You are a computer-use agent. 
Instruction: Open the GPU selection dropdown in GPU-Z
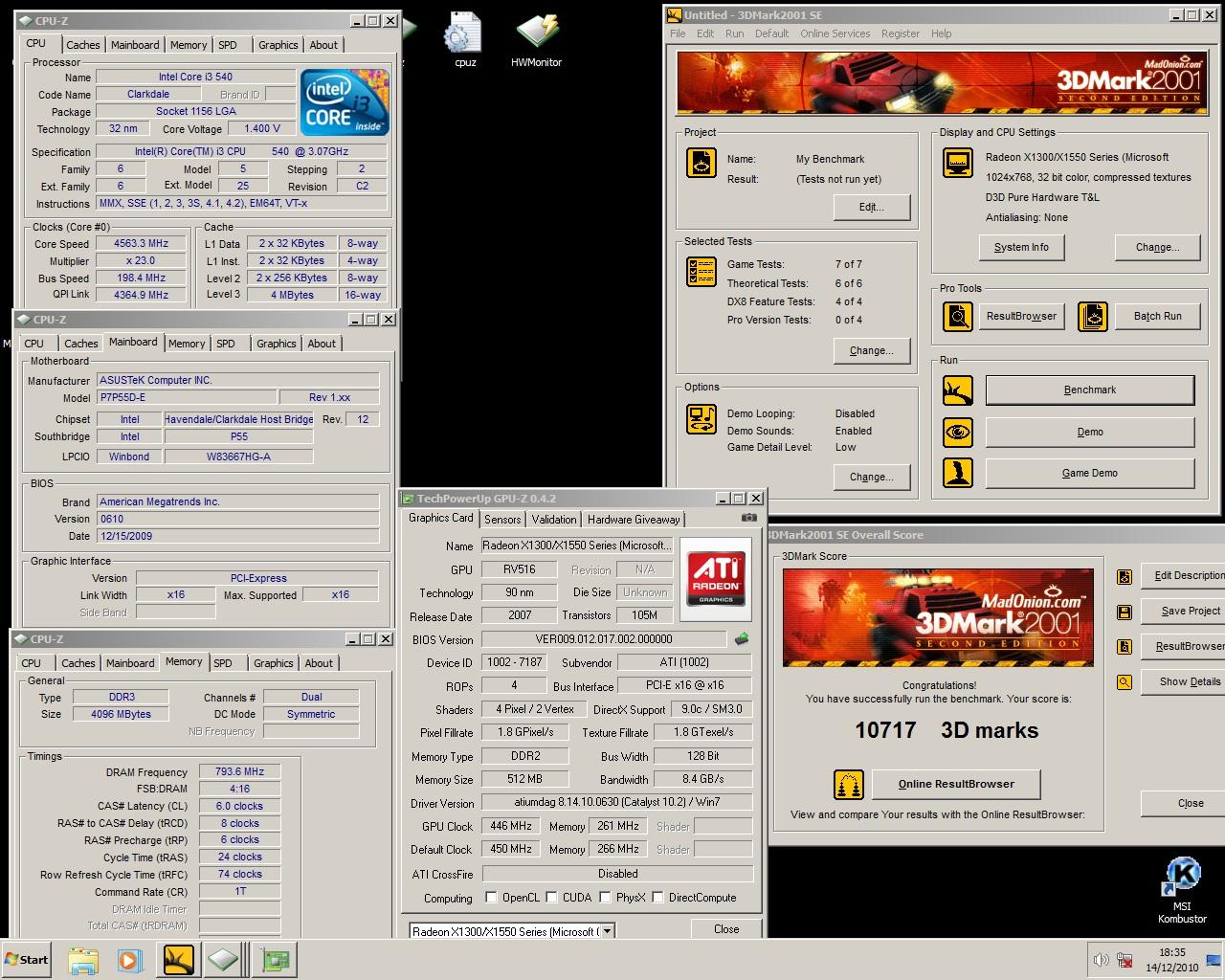[608, 931]
